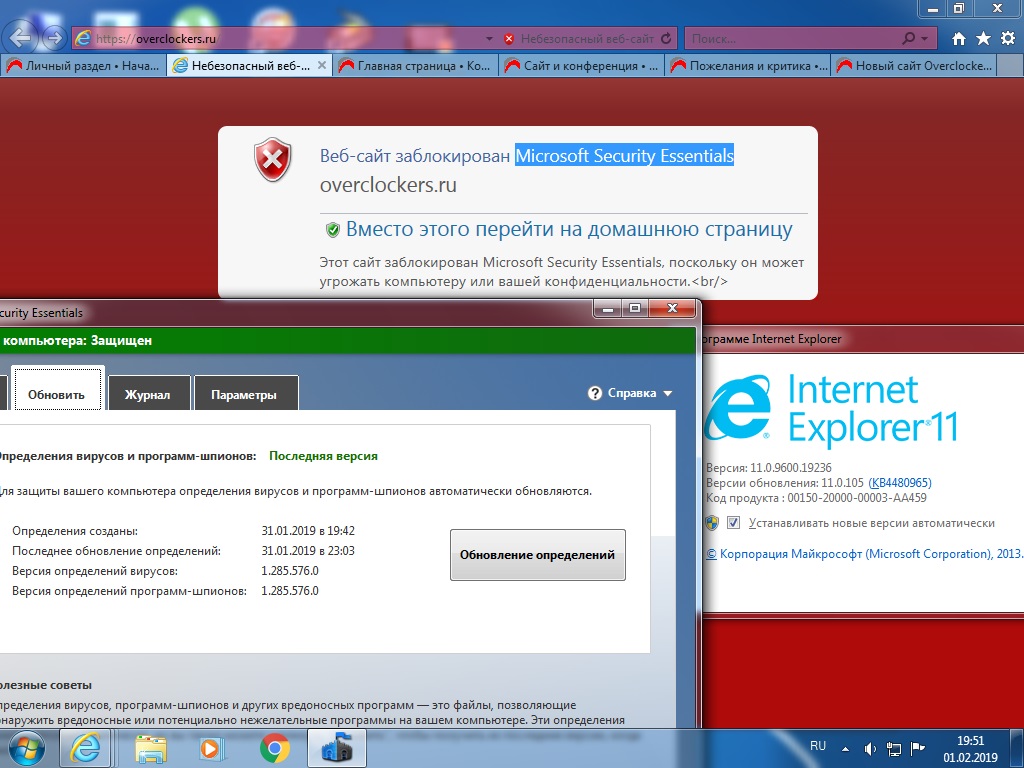Open the Tools gear menu
1024x768 pixels.
coord(1008,39)
